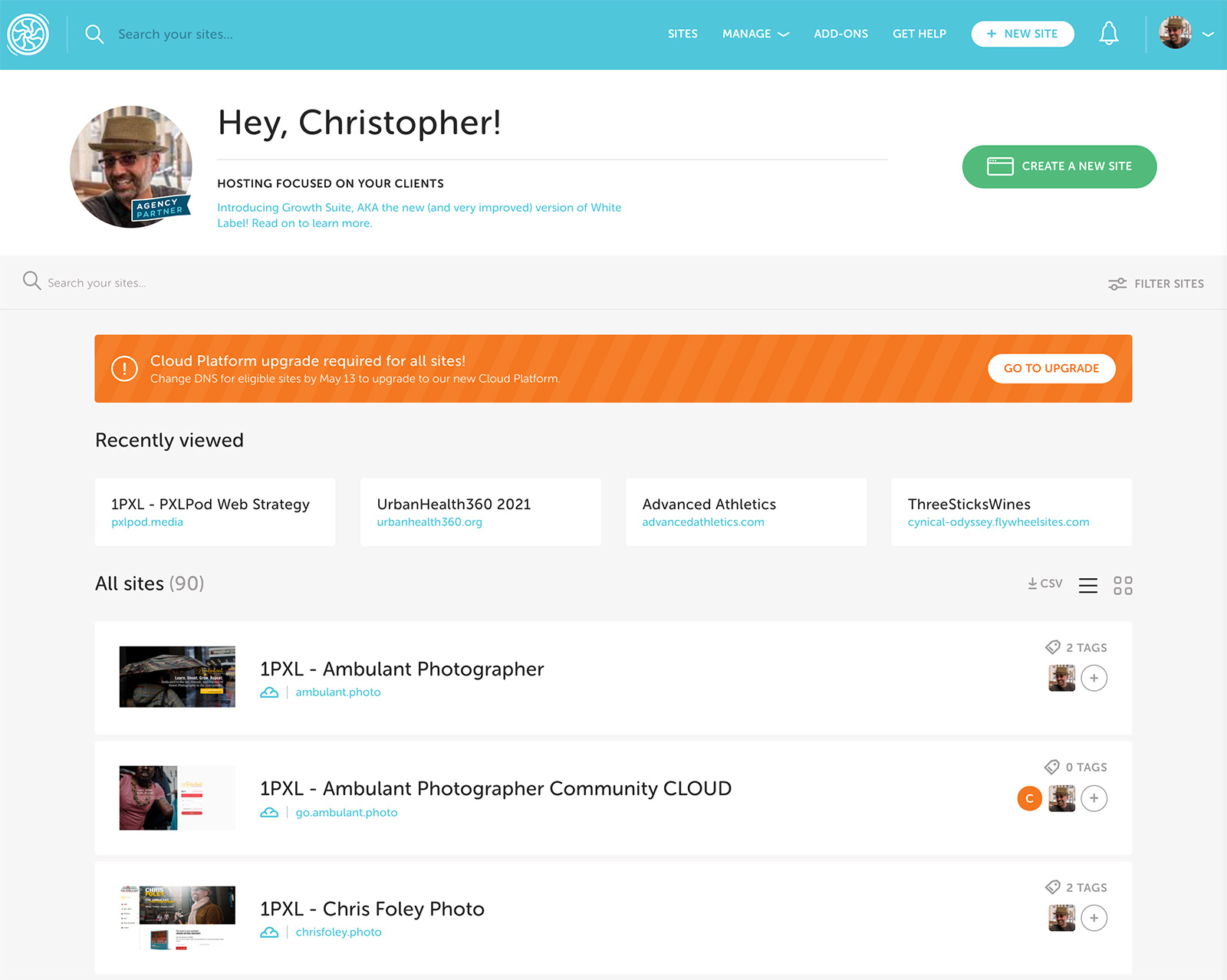The height and width of the screenshot is (980, 1227).
Task: Click the collaborator avatar on Chris Foley Photo row
Action: click(1061, 918)
